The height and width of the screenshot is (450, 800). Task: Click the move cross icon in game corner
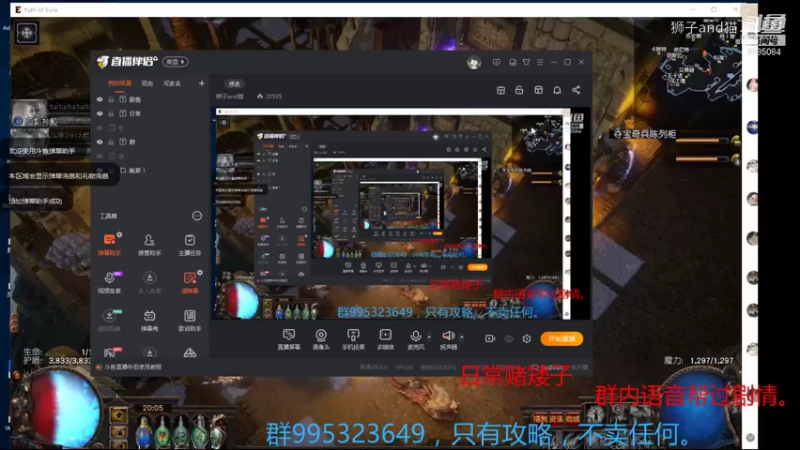point(27,33)
